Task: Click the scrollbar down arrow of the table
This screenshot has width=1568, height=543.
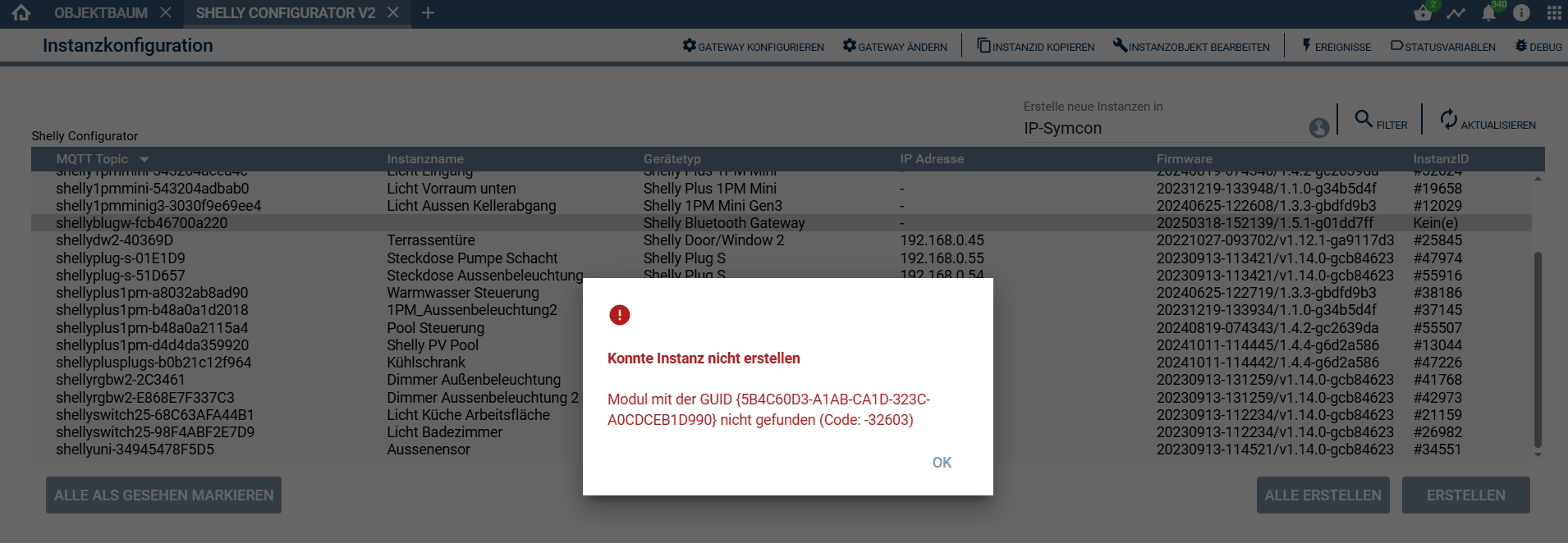Action: click(1538, 454)
